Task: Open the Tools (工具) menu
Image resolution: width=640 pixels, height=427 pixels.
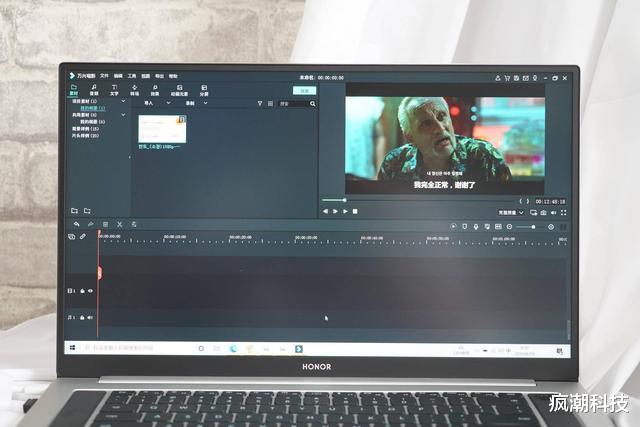Action: (x=132, y=76)
